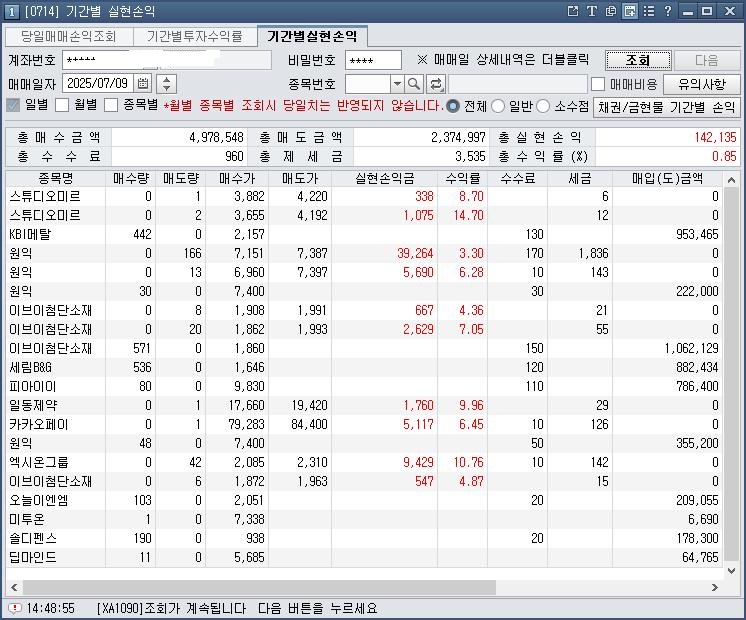Screen dimensions: 746x620
Task: Check the 월별 checkbox
Action: pos(62,106)
